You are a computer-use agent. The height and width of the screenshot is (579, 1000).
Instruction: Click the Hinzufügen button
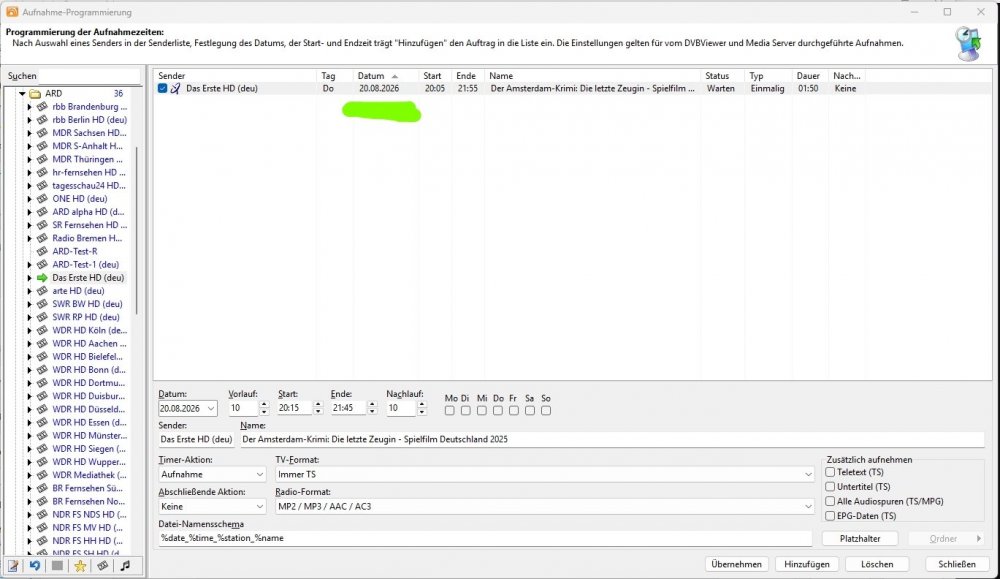click(x=807, y=564)
